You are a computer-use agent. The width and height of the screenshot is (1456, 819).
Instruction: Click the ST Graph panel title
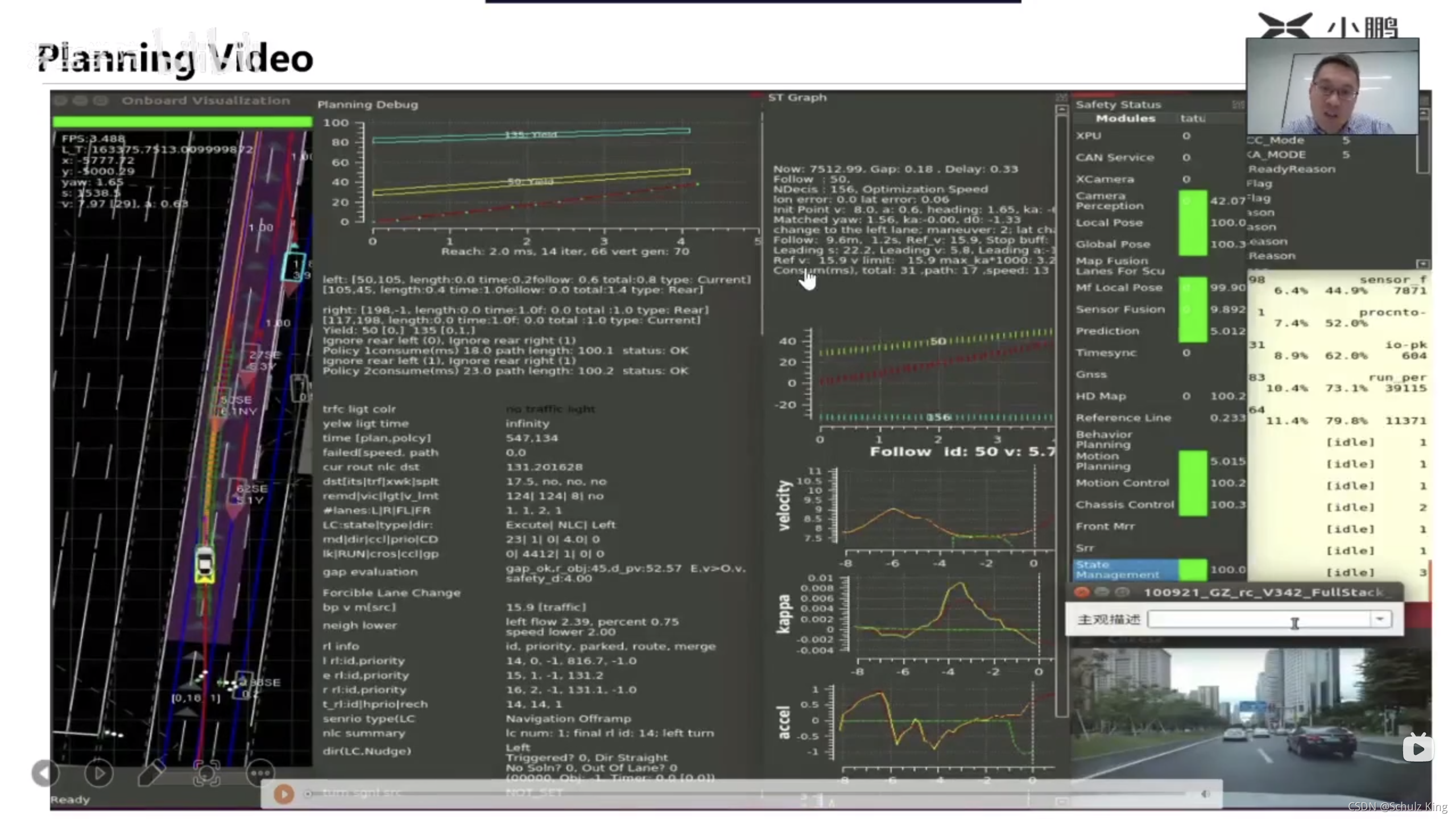tap(797, 98)
